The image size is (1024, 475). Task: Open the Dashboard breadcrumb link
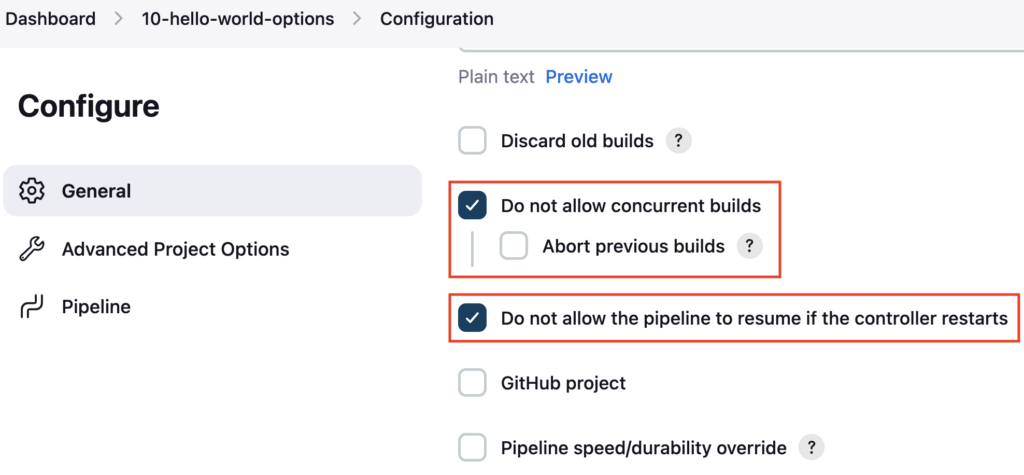point(50,19)
